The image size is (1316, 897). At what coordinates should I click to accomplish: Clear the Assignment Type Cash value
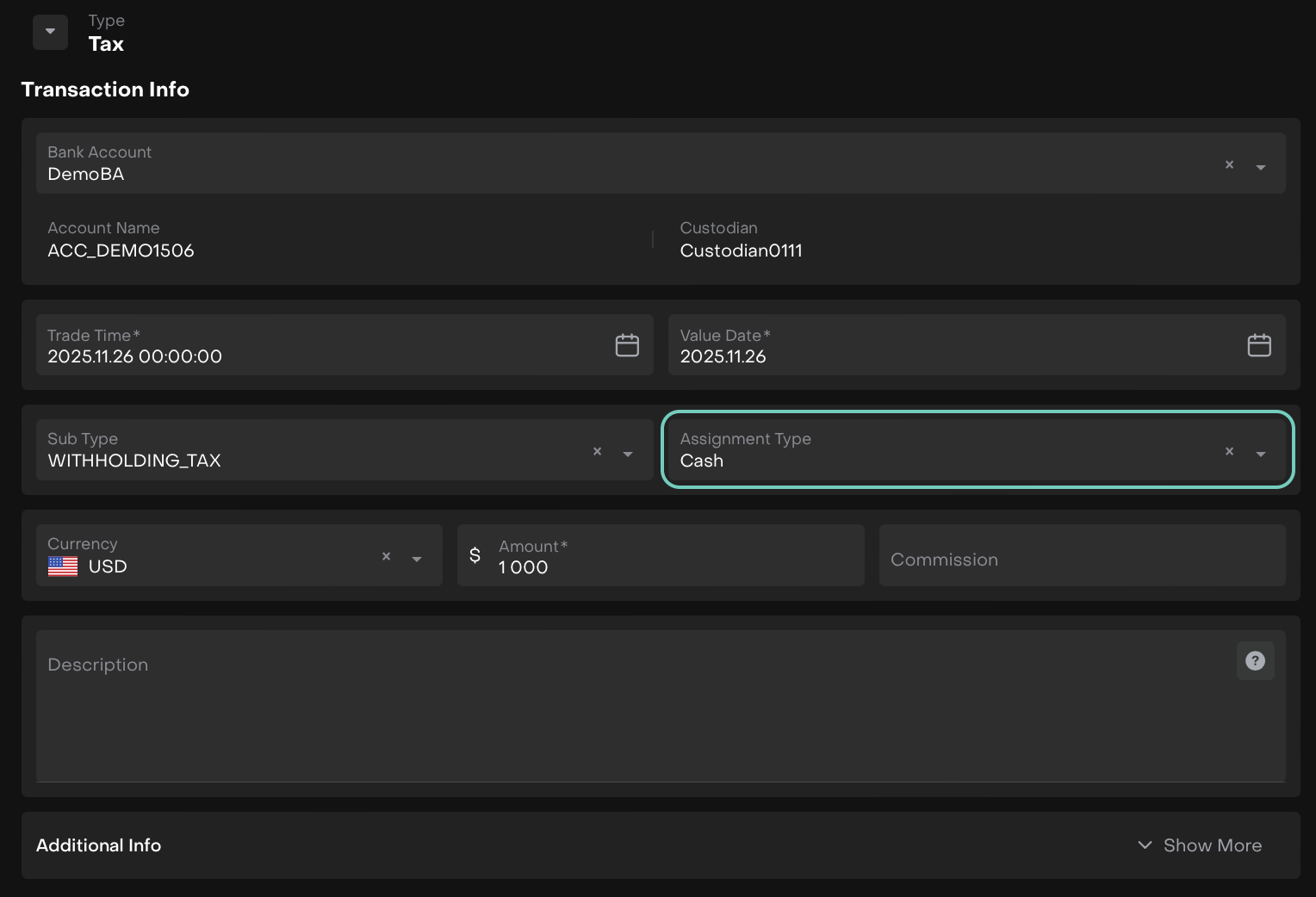click(1229, 451)
